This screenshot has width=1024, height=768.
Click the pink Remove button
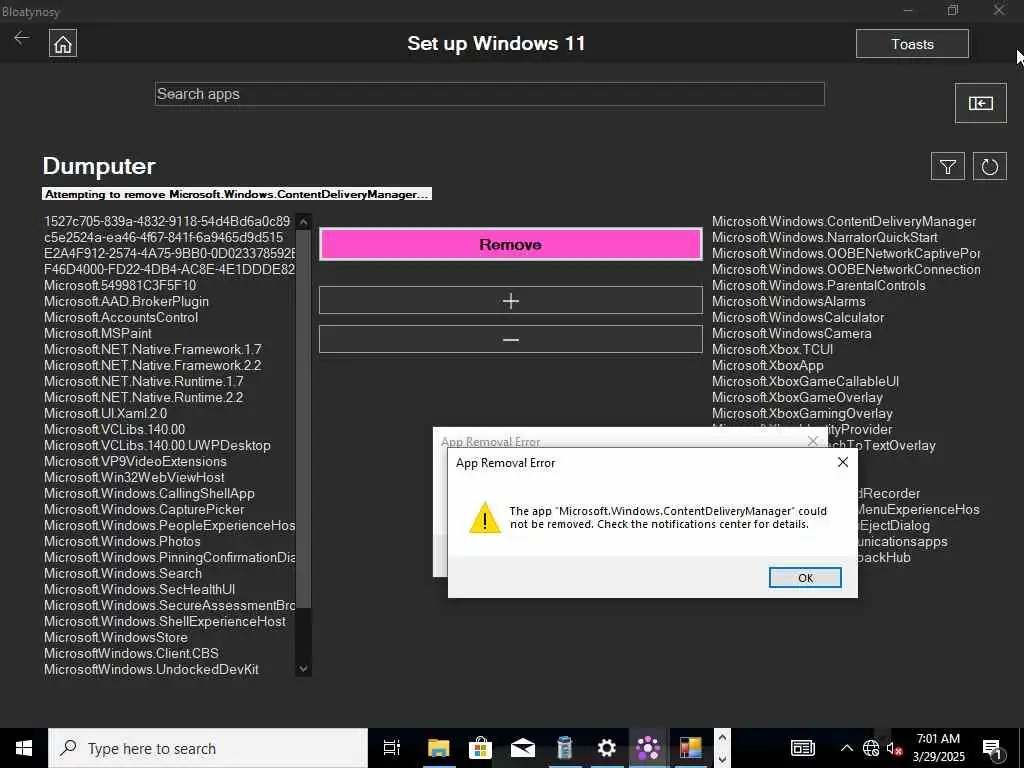[511, 244]
